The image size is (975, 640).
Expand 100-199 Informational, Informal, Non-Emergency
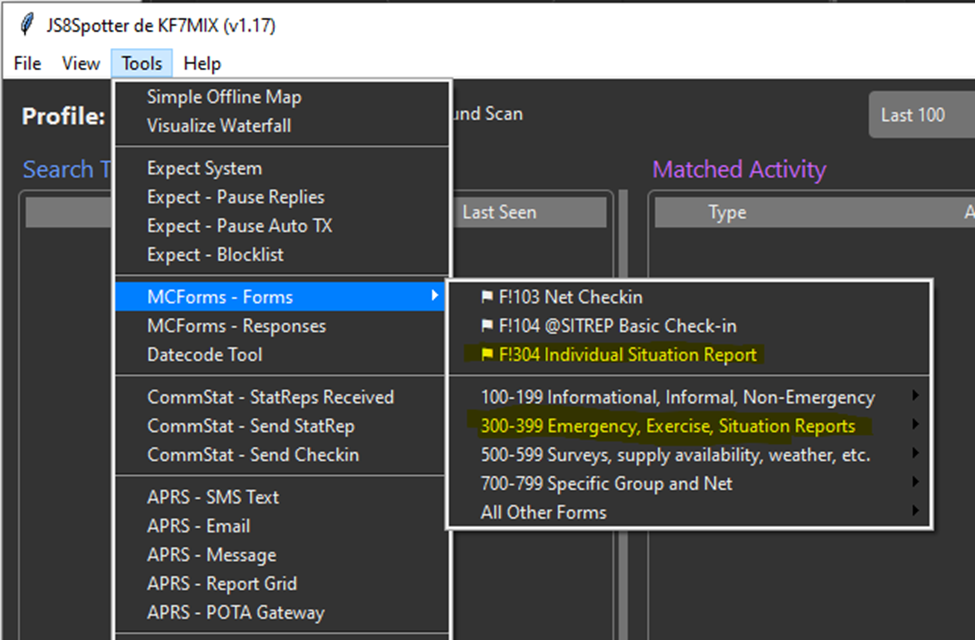pos(689,397)
